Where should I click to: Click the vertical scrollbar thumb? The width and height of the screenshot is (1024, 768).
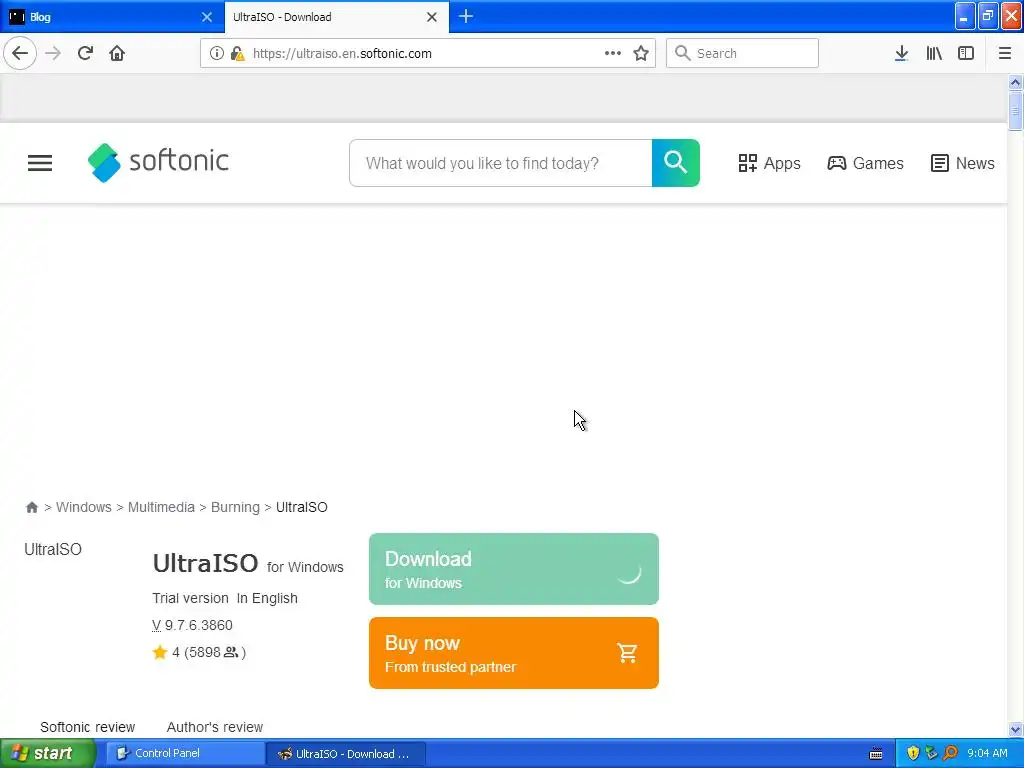[1015, 111]
